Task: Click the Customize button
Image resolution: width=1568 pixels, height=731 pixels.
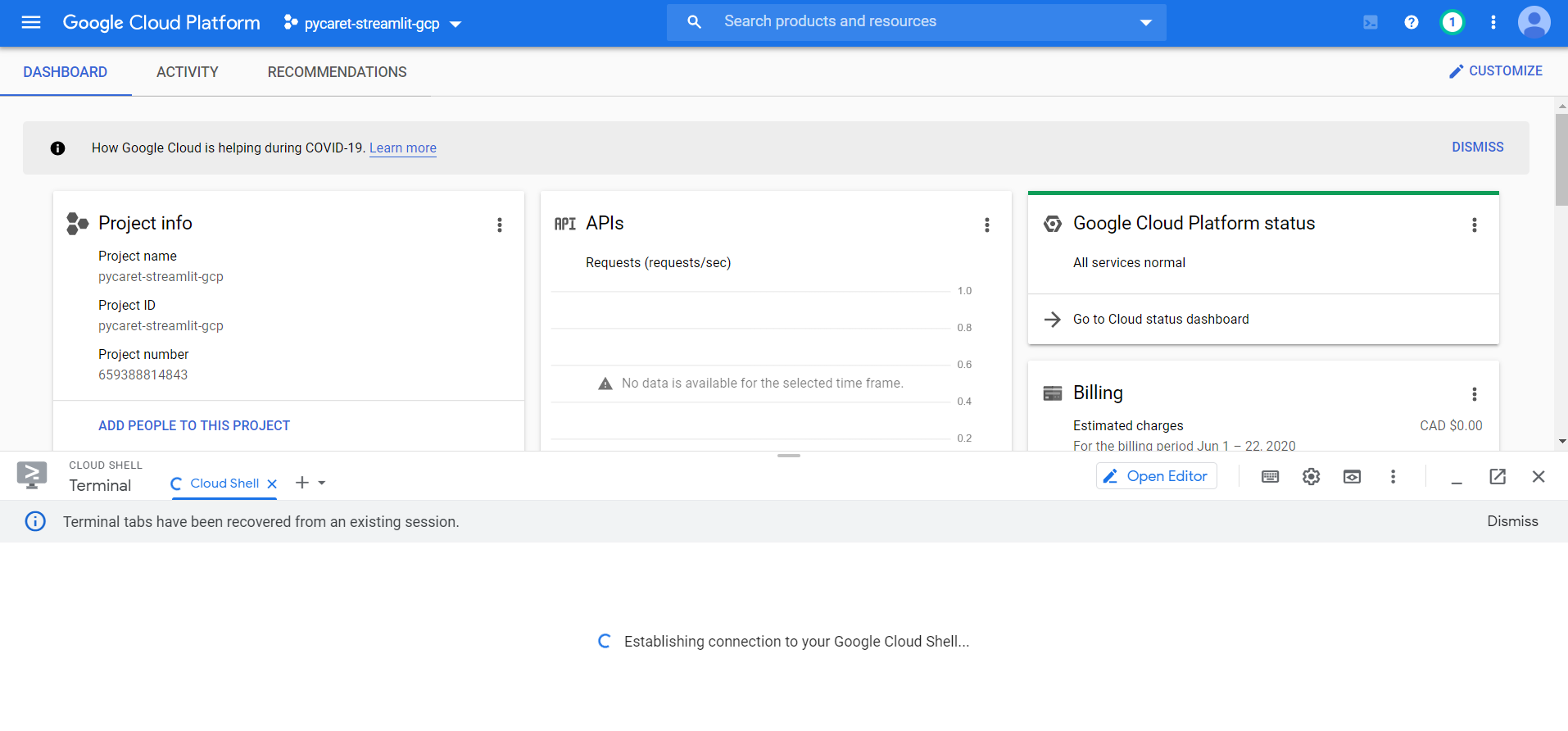Action: 1495,71
